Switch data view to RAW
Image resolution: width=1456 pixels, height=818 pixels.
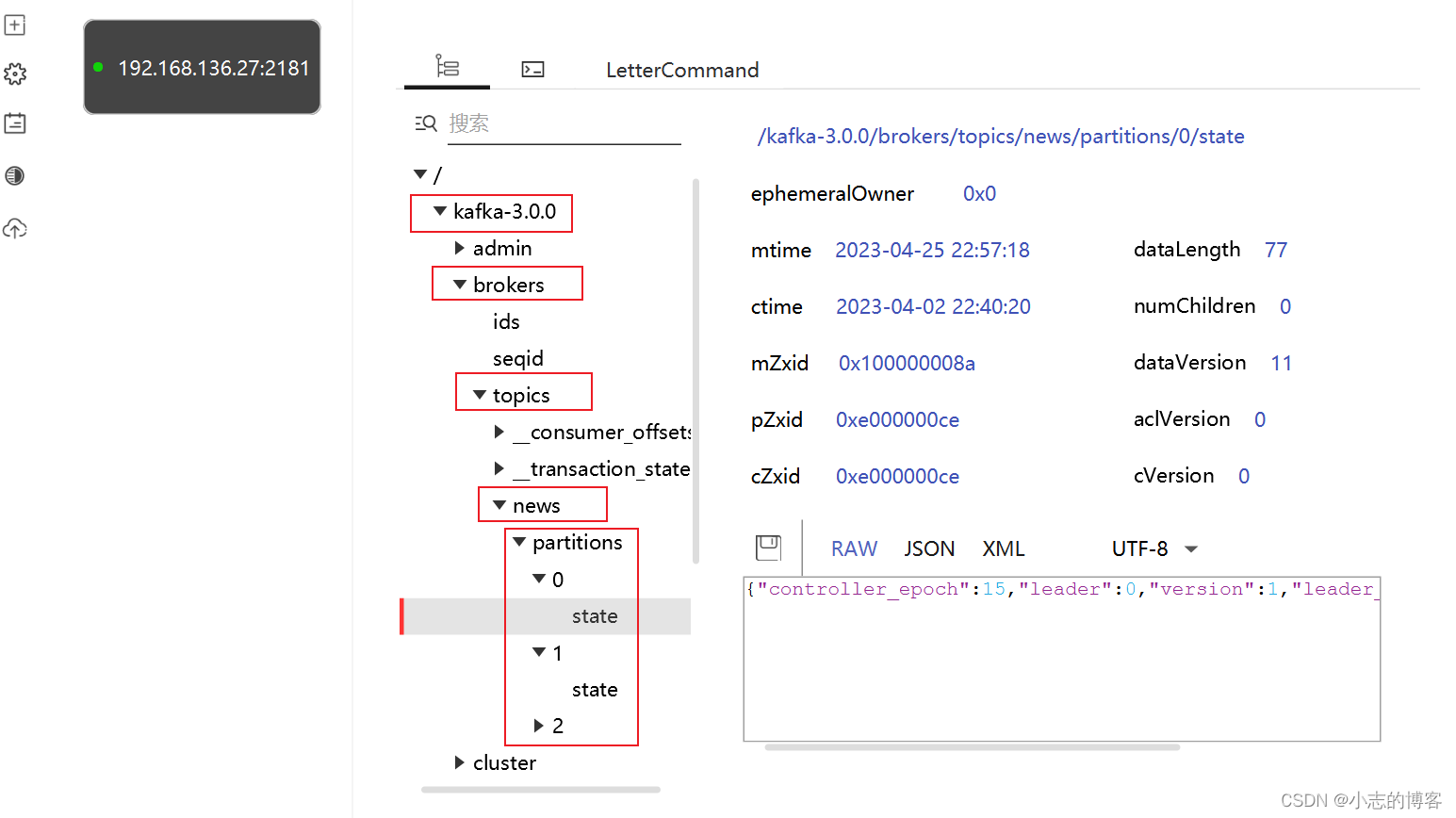(x=855, y=549)
